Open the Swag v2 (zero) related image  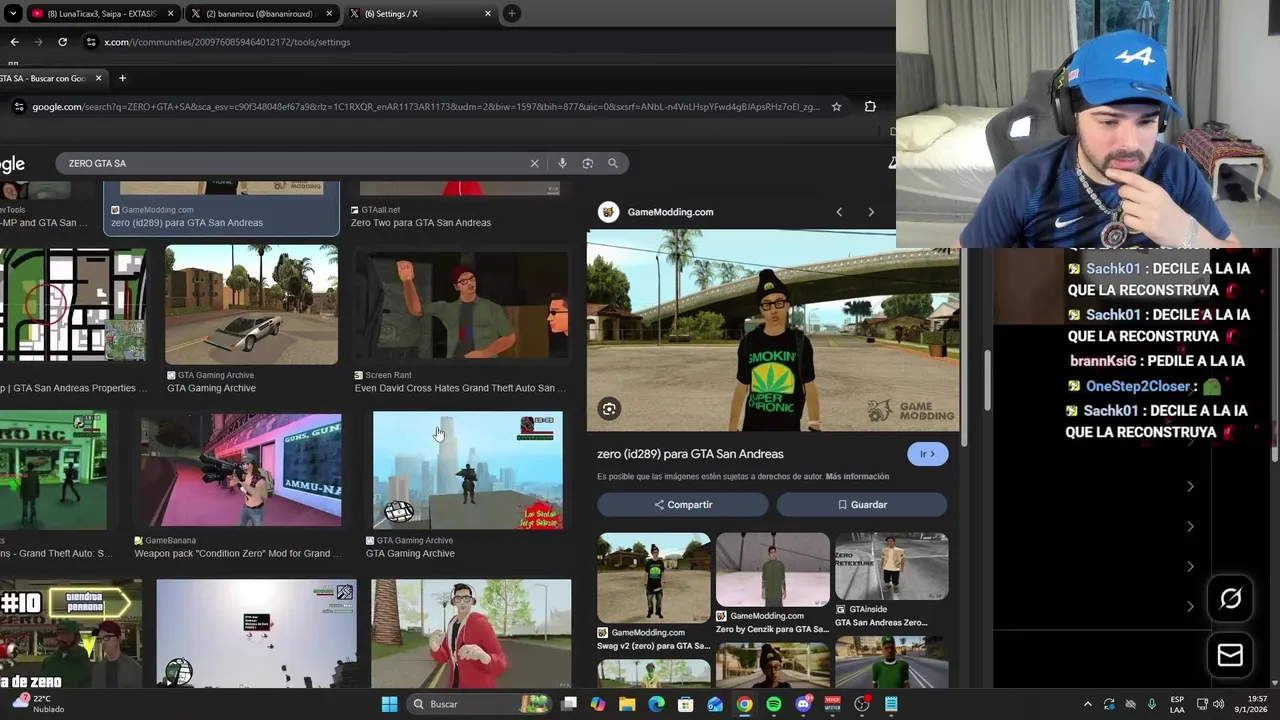point(654,578)
